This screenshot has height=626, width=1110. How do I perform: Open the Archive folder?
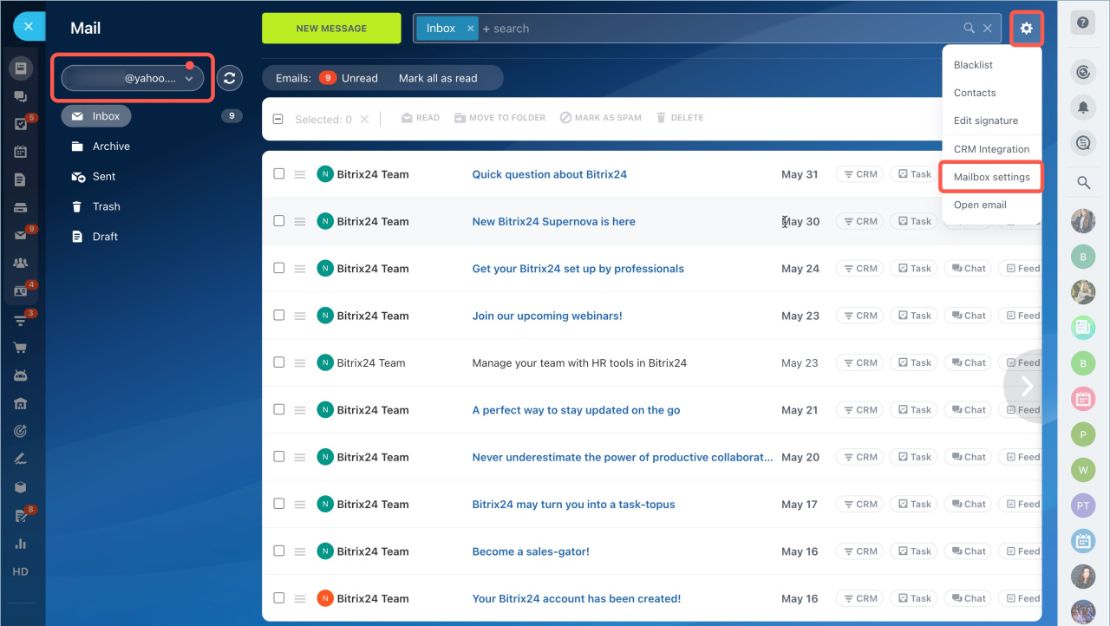(111, 146)
